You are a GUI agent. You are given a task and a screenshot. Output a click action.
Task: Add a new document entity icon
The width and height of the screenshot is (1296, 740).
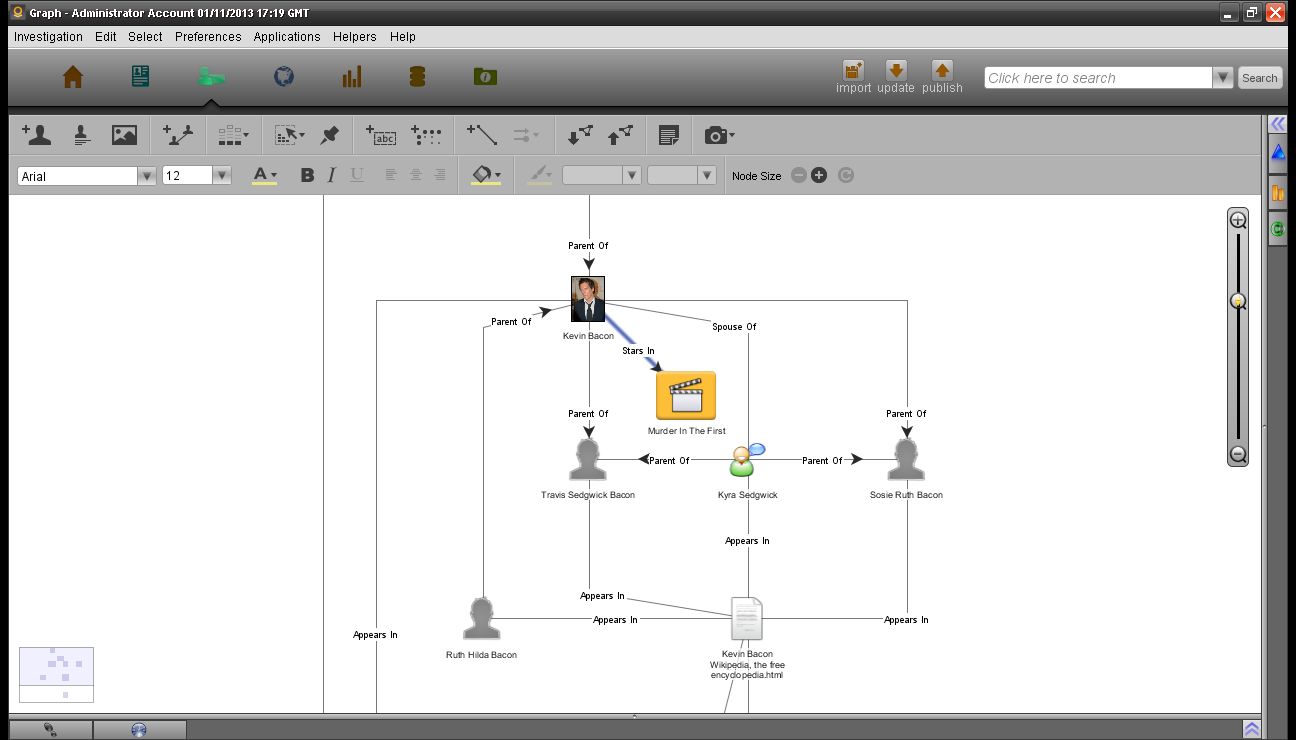pos(81,134)
